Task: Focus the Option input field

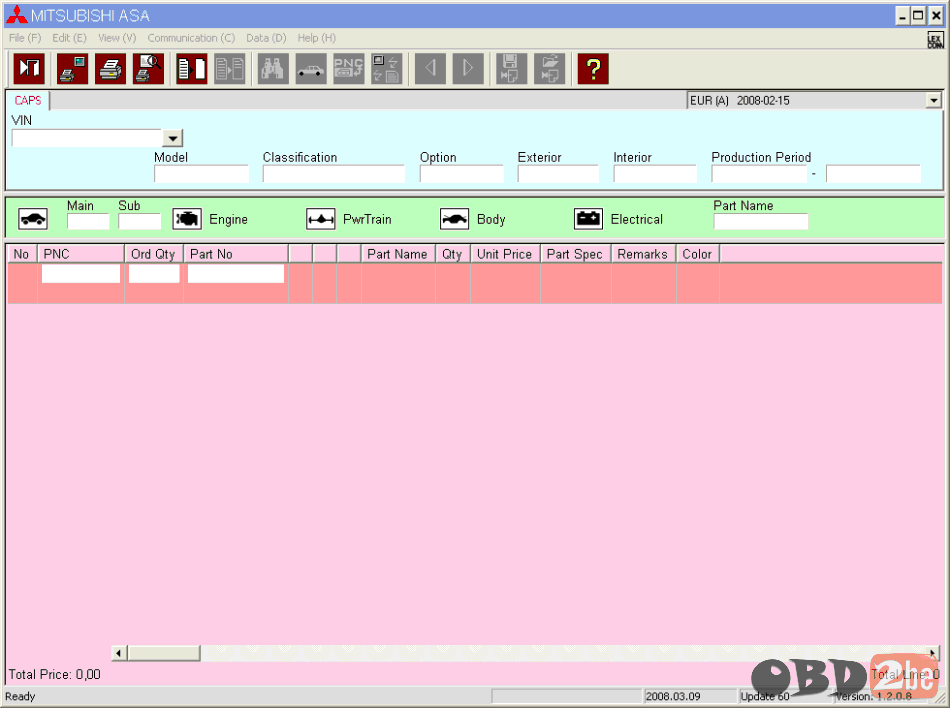Action: click(462, 174)
